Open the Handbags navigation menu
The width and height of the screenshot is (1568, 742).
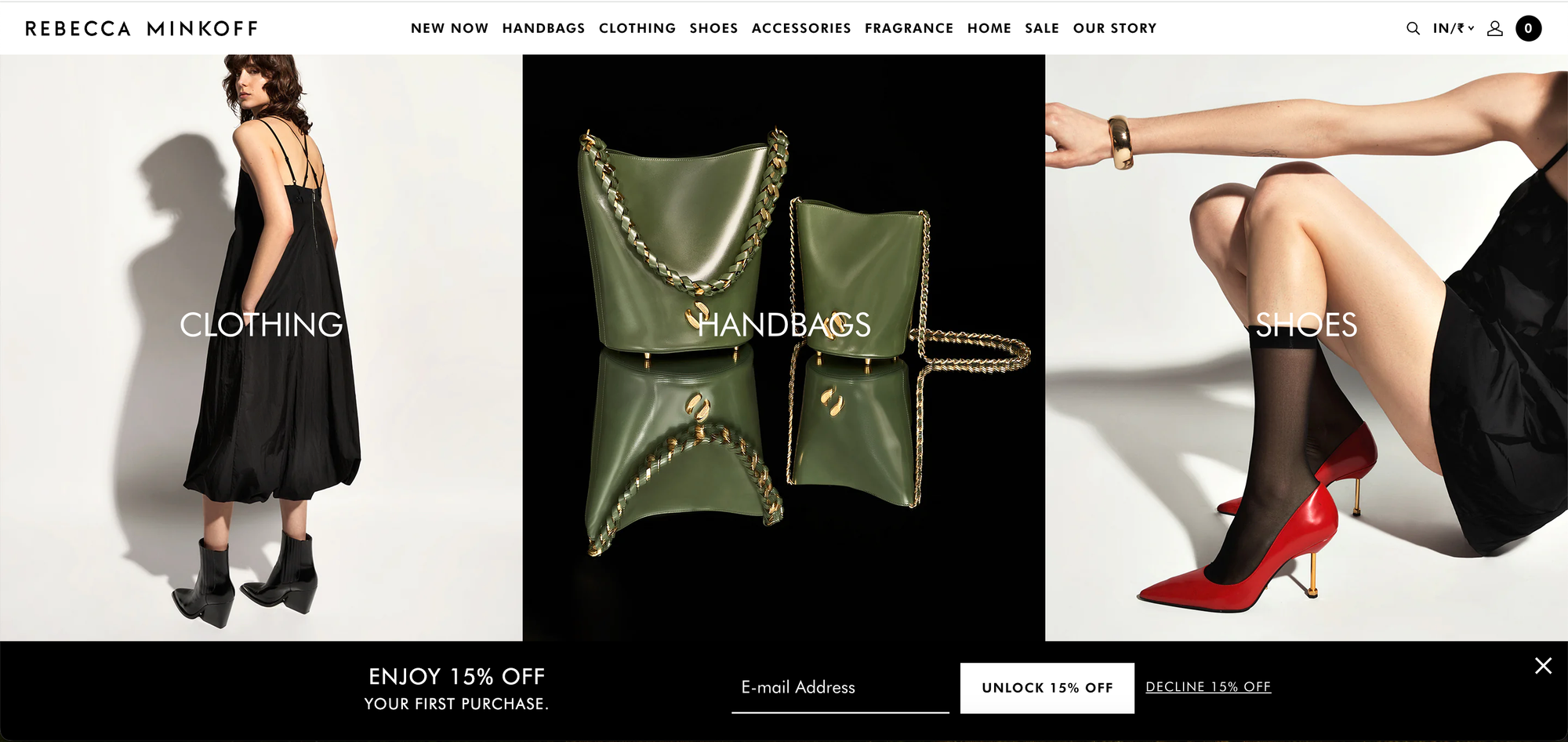point(543,28)
